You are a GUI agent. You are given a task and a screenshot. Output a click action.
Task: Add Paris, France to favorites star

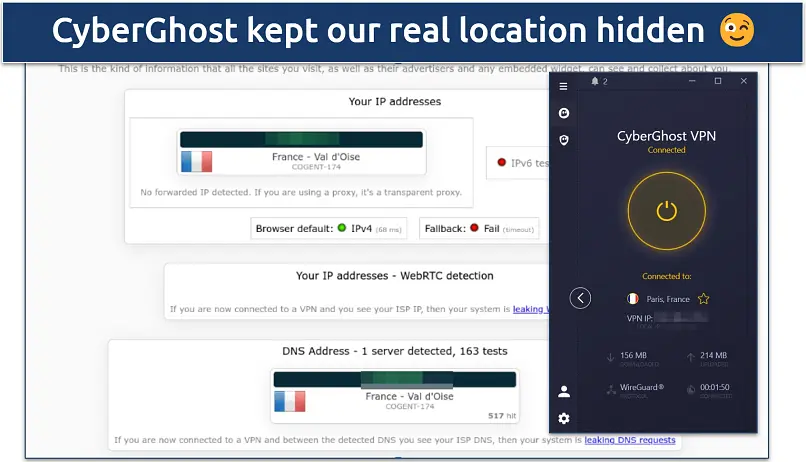click(x=704, y=298)
